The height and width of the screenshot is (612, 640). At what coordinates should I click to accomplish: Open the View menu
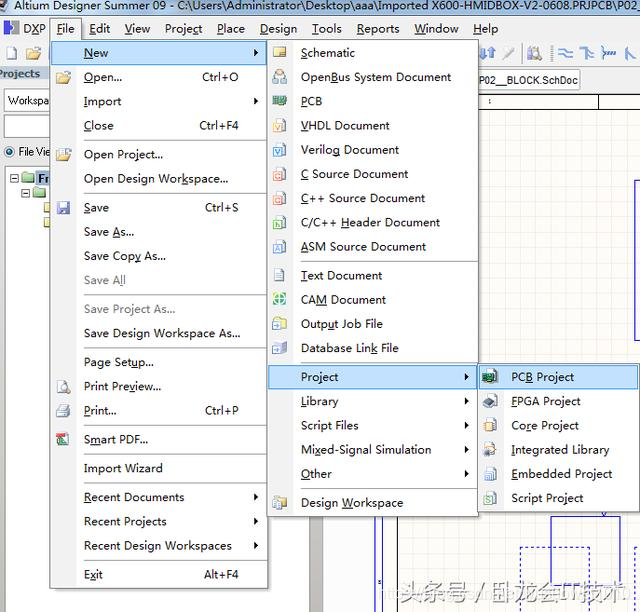coord(137,29)
